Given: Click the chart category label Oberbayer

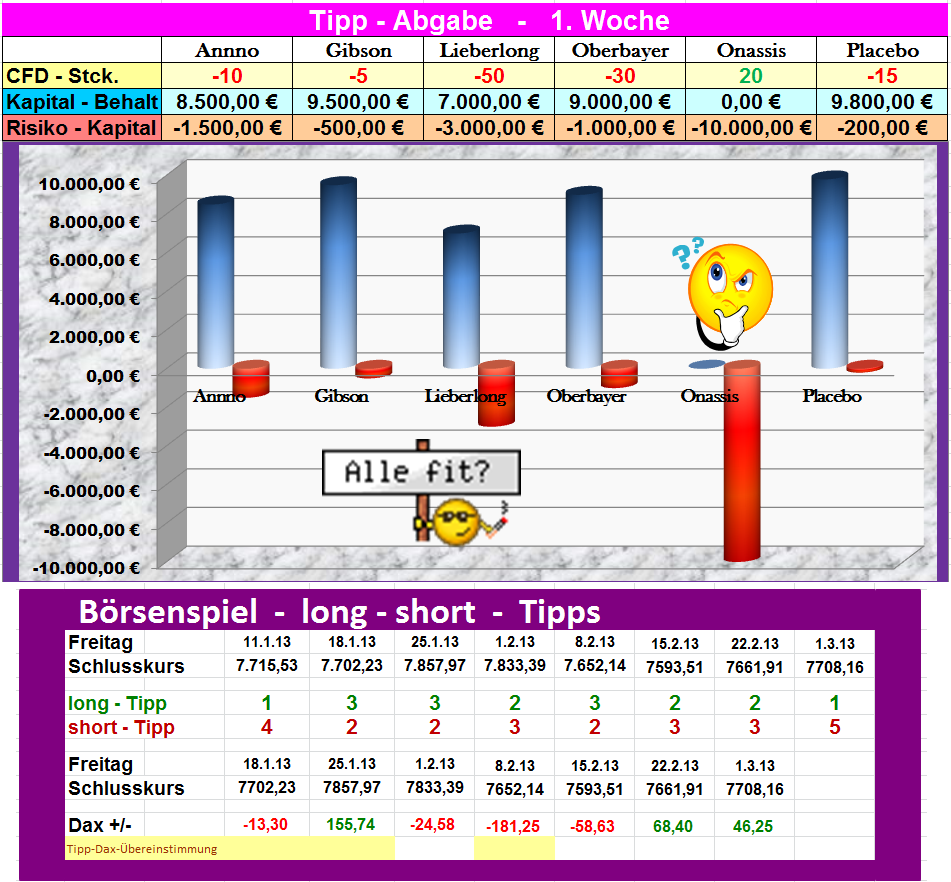Looking at the screenshot, I should tap(586, 396).
